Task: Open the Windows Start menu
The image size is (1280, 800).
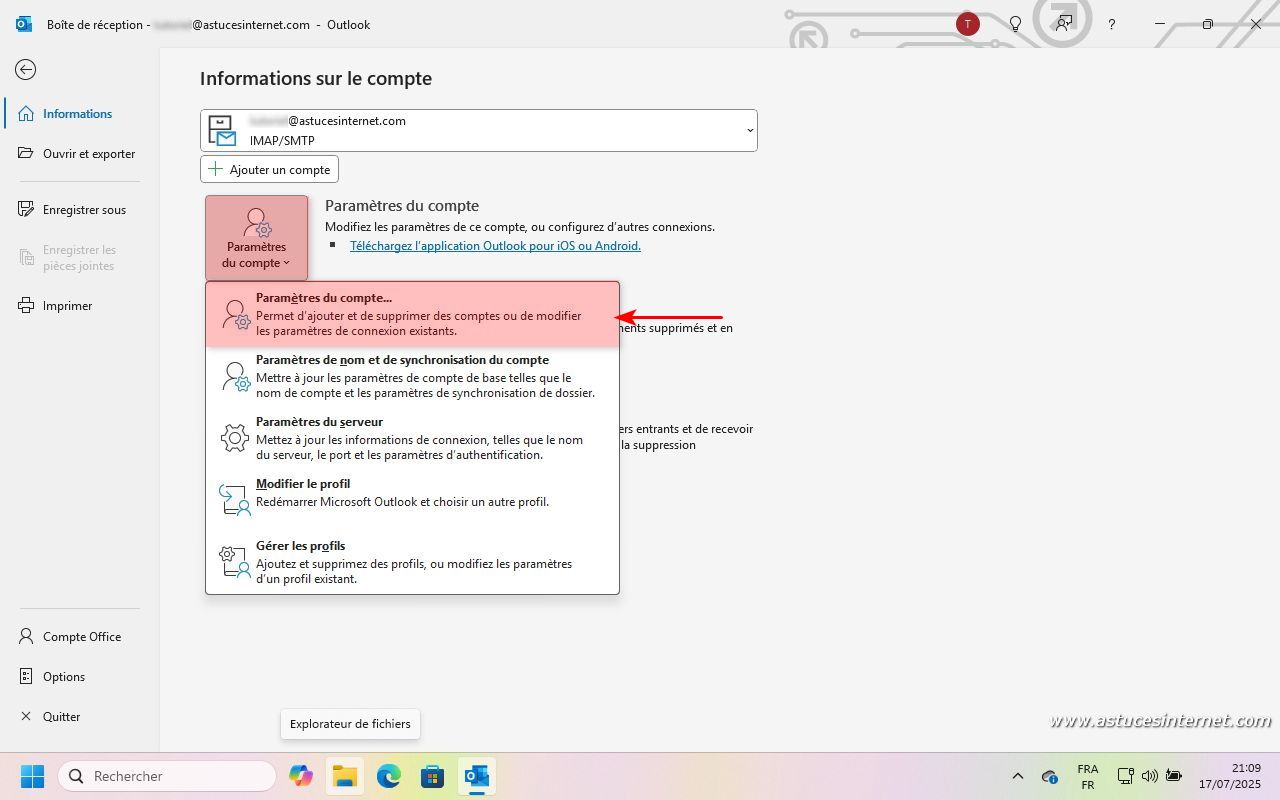Action: 32,776
